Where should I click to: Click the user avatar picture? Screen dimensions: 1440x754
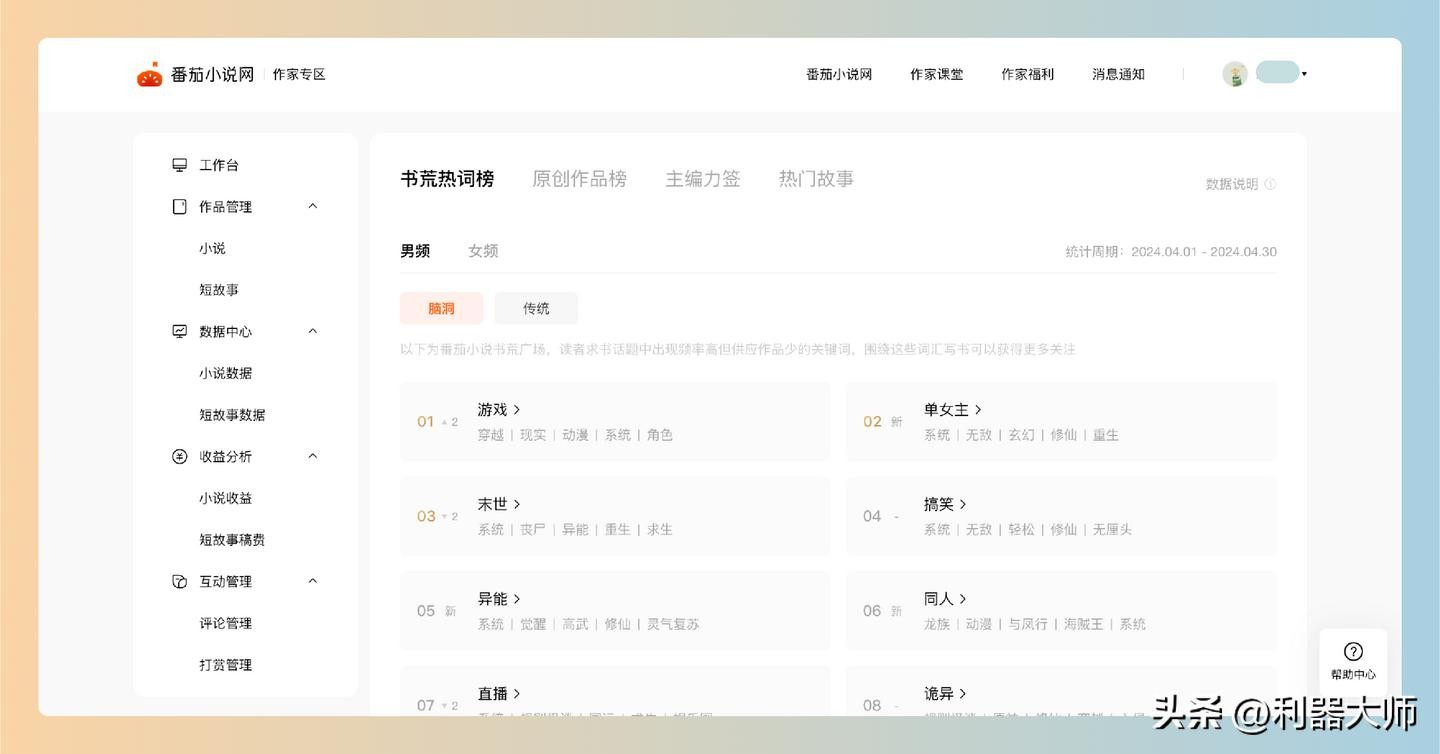pyautogui.click(x=1235, y=74)
